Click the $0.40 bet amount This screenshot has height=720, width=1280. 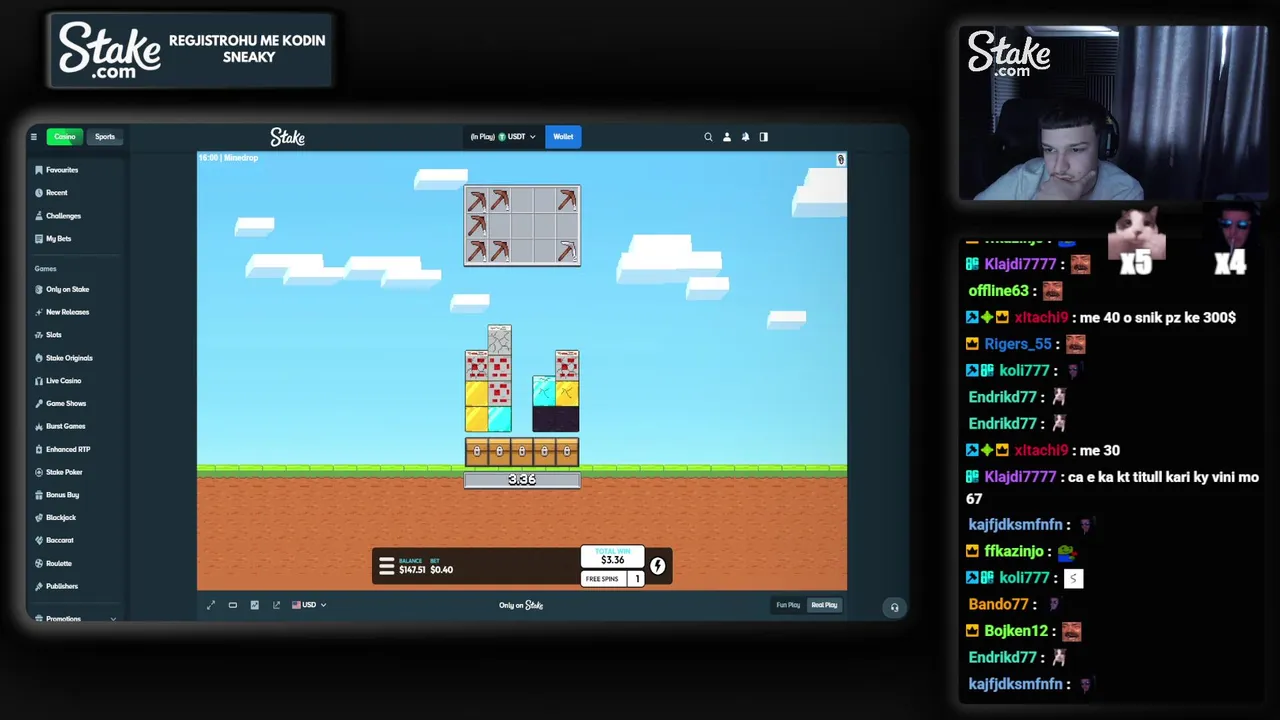point(442,570)
